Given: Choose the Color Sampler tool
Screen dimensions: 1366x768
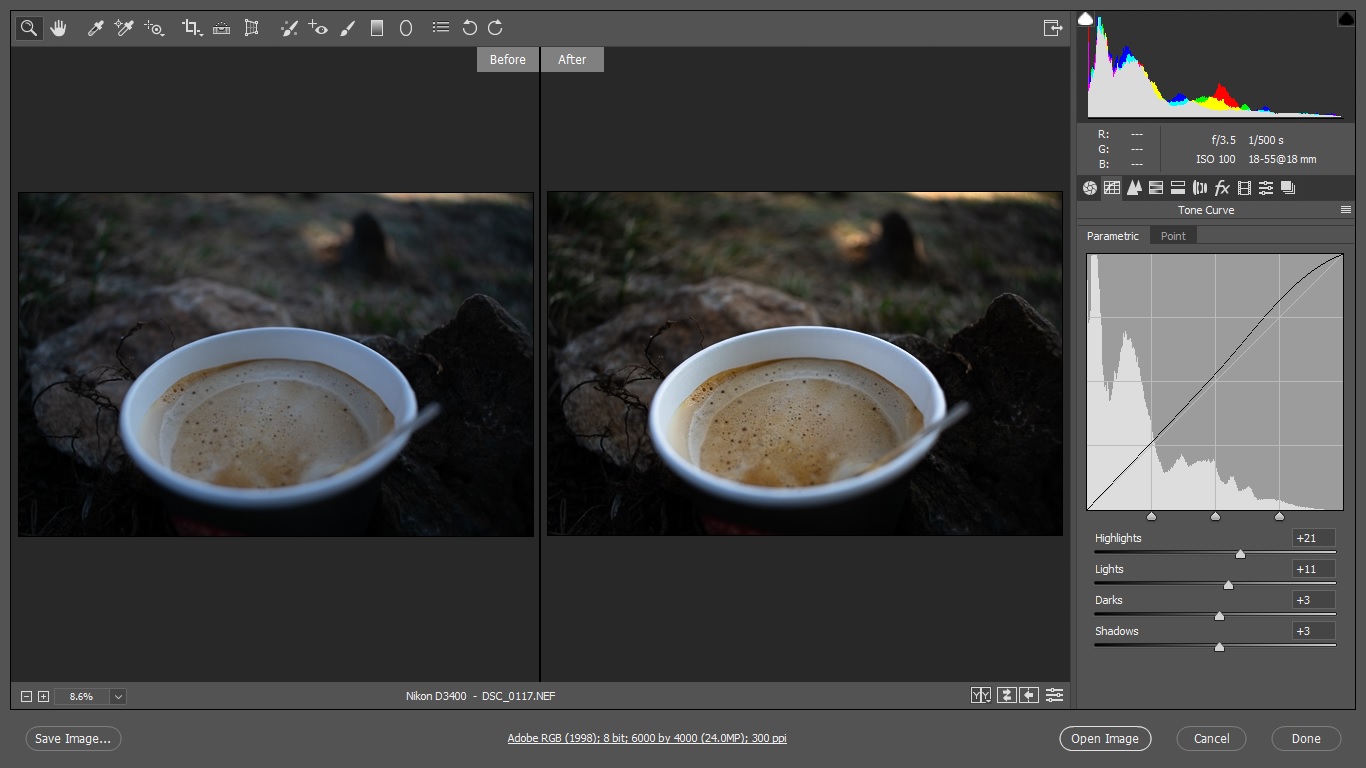Looking at the screenshot, I should pos(124,29).
